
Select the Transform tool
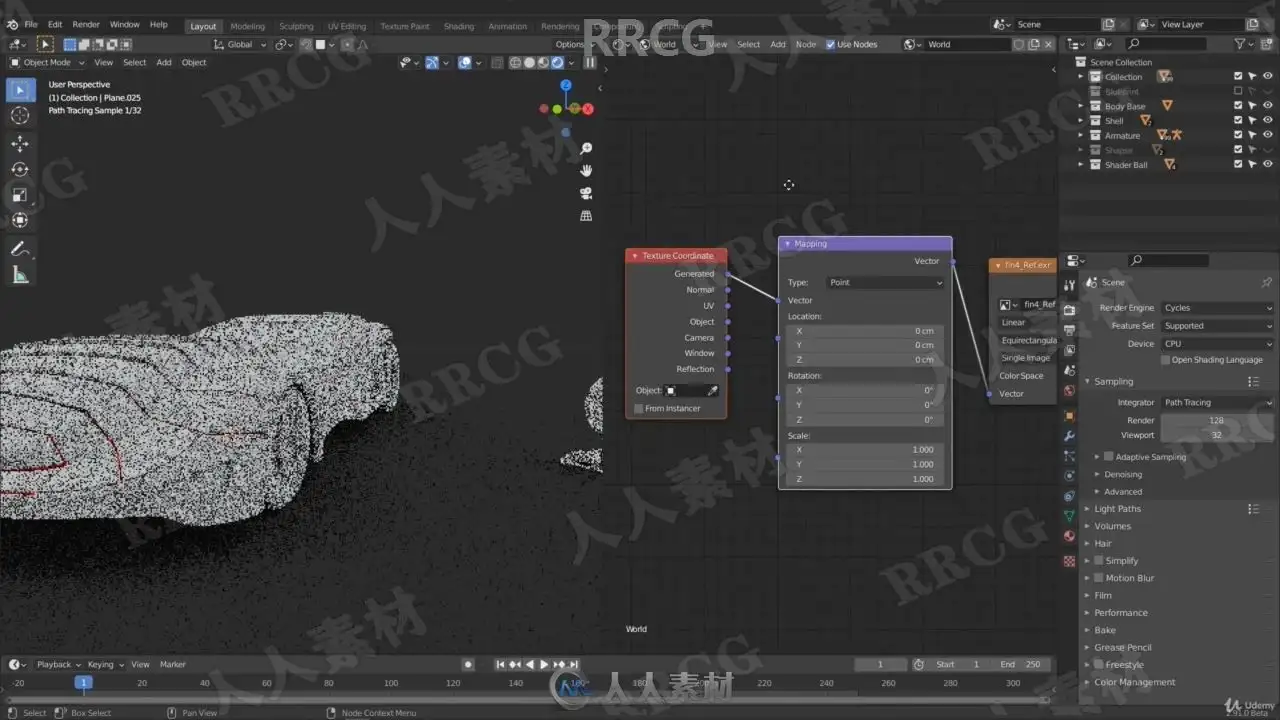click(x=20, y=220)
